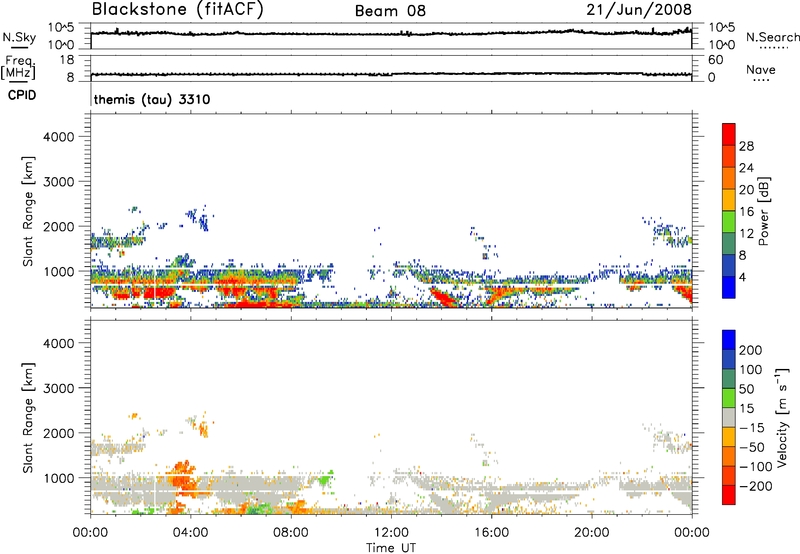
Task: Click the '4000' tick of the power panel
Action: point(58,137)
